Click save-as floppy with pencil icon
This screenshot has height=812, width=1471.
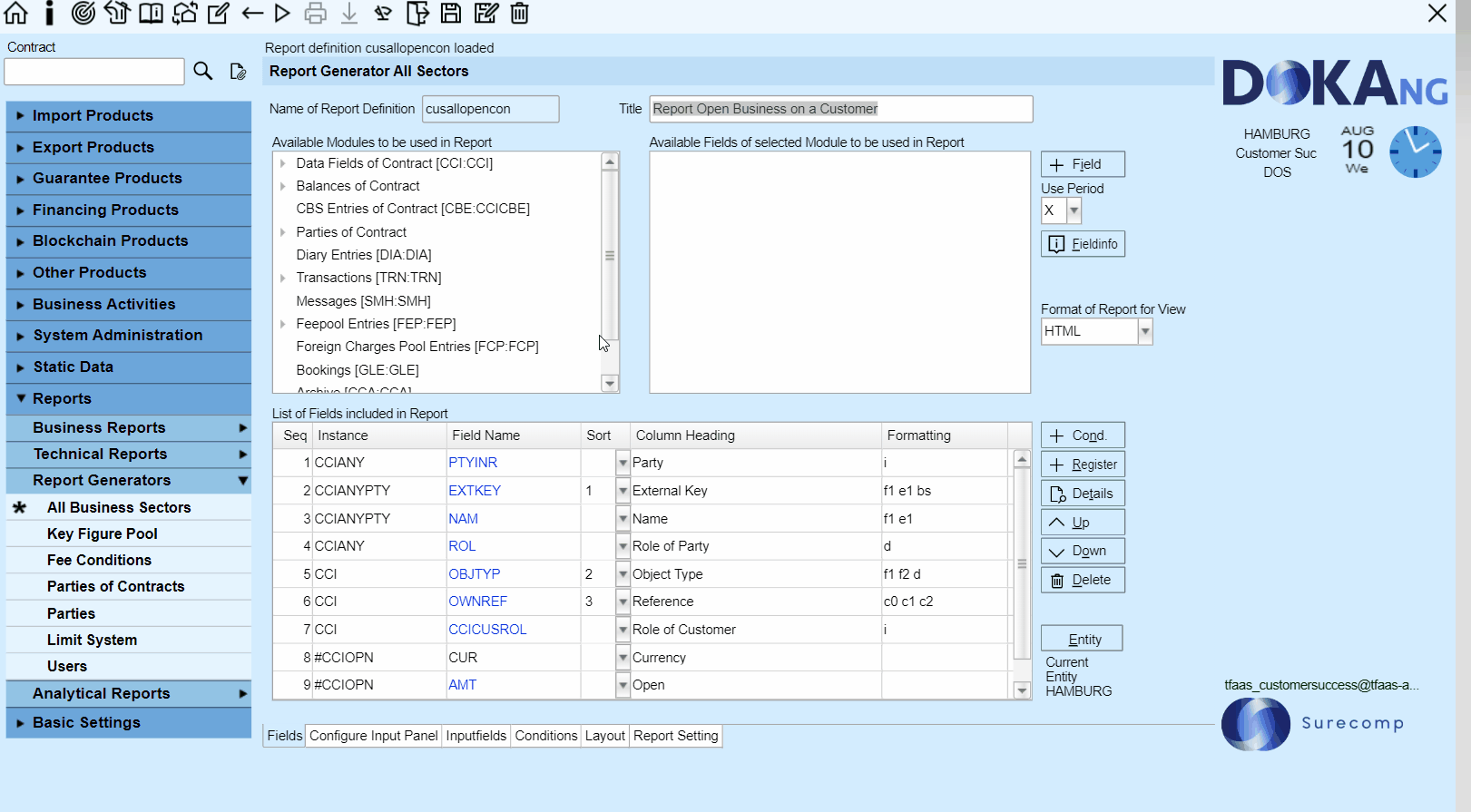pyautogui.click(x=486, y=13)
